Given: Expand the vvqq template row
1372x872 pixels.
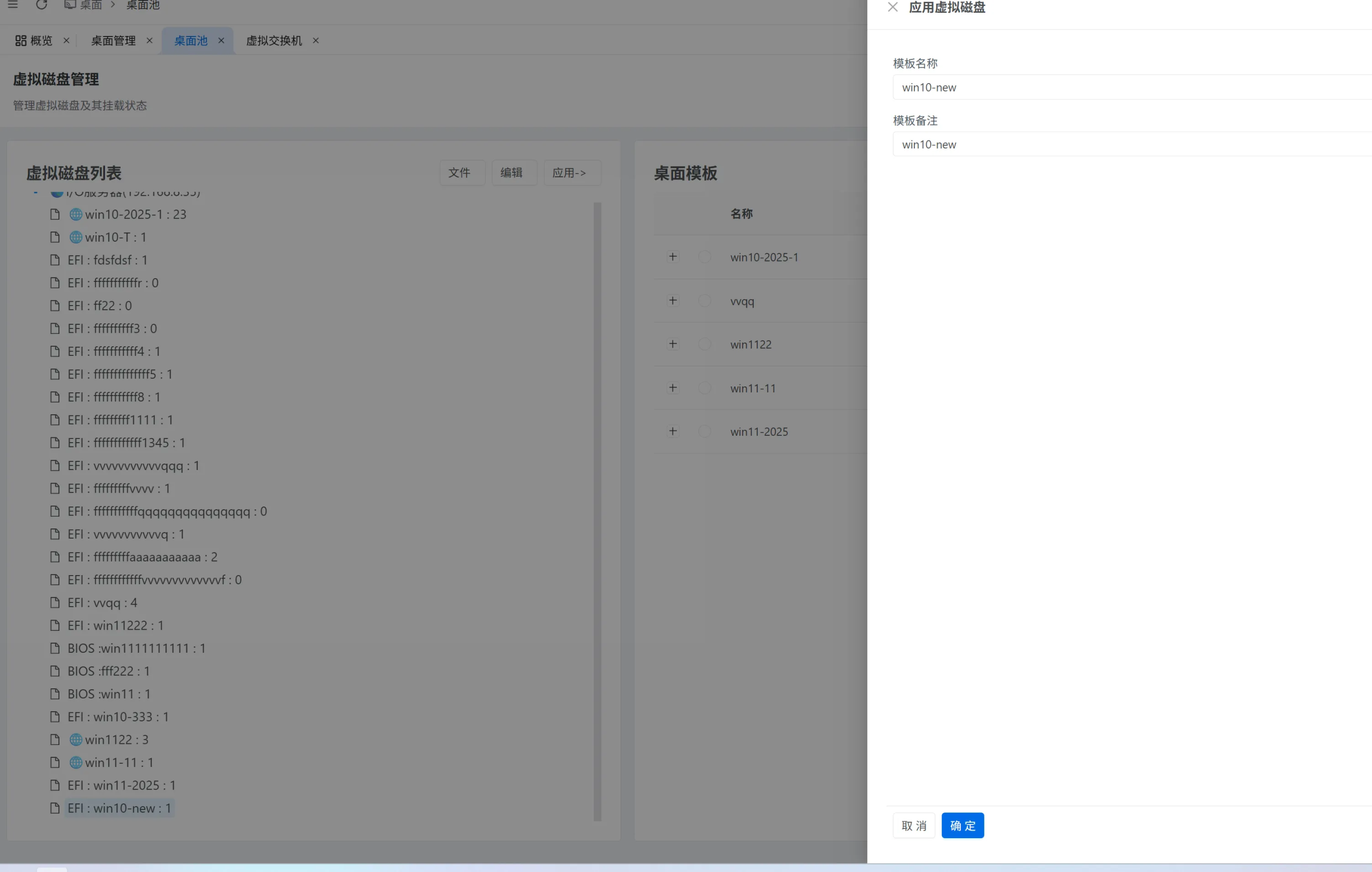Looking at the screenshot, I should point(672,300).
